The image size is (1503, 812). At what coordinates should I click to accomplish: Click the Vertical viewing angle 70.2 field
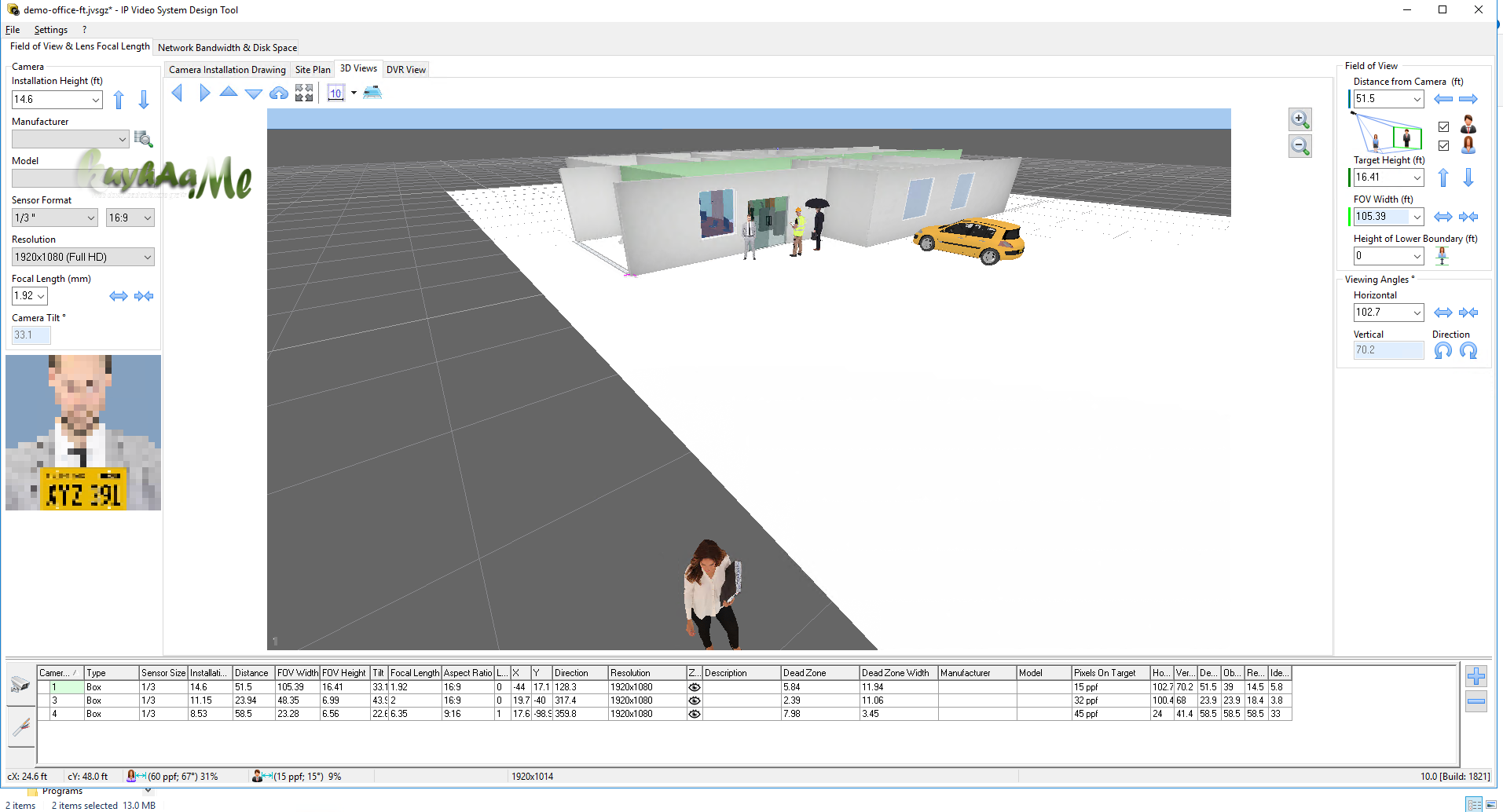click(x=1388, y=351)
